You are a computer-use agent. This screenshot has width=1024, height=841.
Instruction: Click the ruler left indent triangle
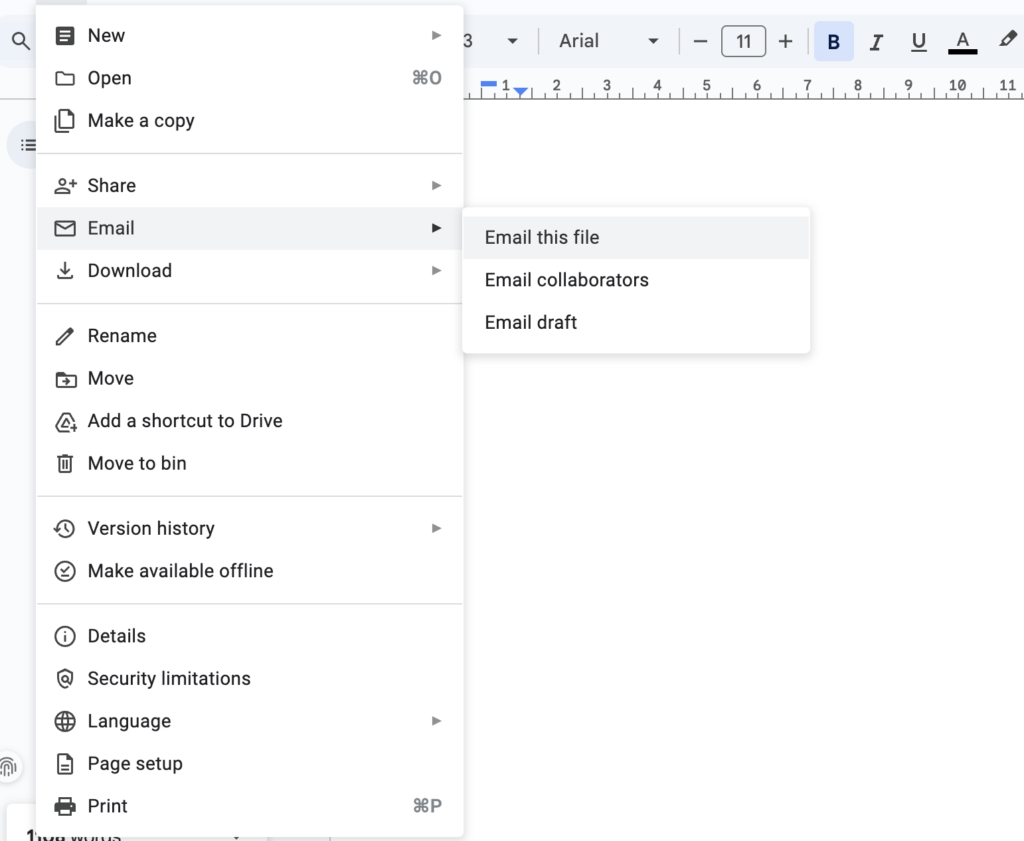point(520,92)
